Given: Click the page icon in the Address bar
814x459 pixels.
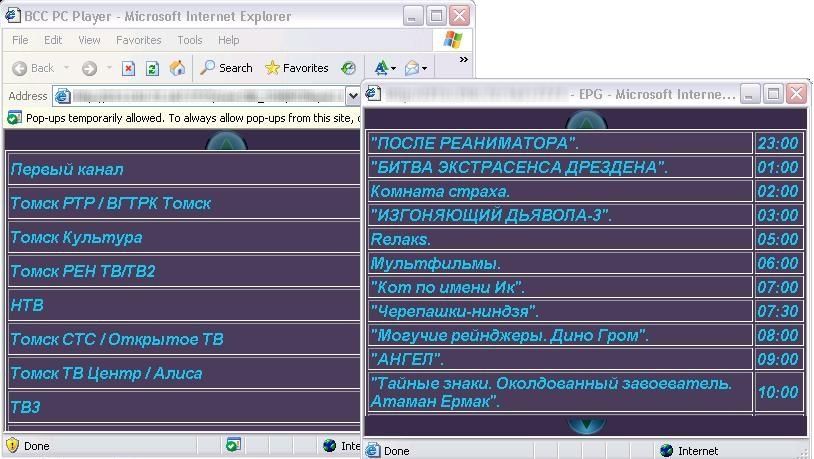Looking at the screenshot, I should (x=63, y=96).
